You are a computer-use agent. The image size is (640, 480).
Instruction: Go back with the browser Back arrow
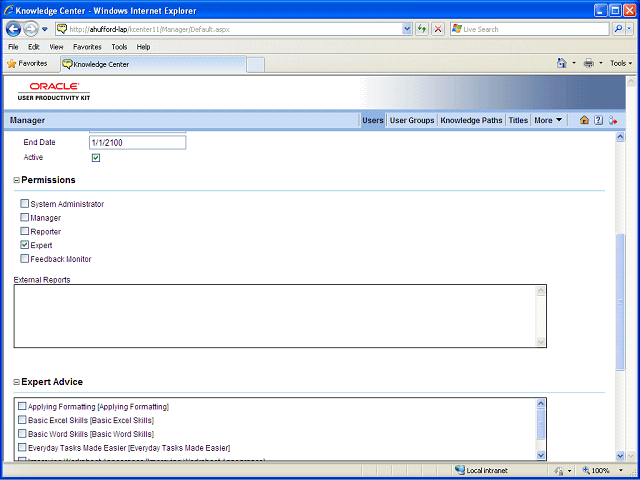coord(13,29)
